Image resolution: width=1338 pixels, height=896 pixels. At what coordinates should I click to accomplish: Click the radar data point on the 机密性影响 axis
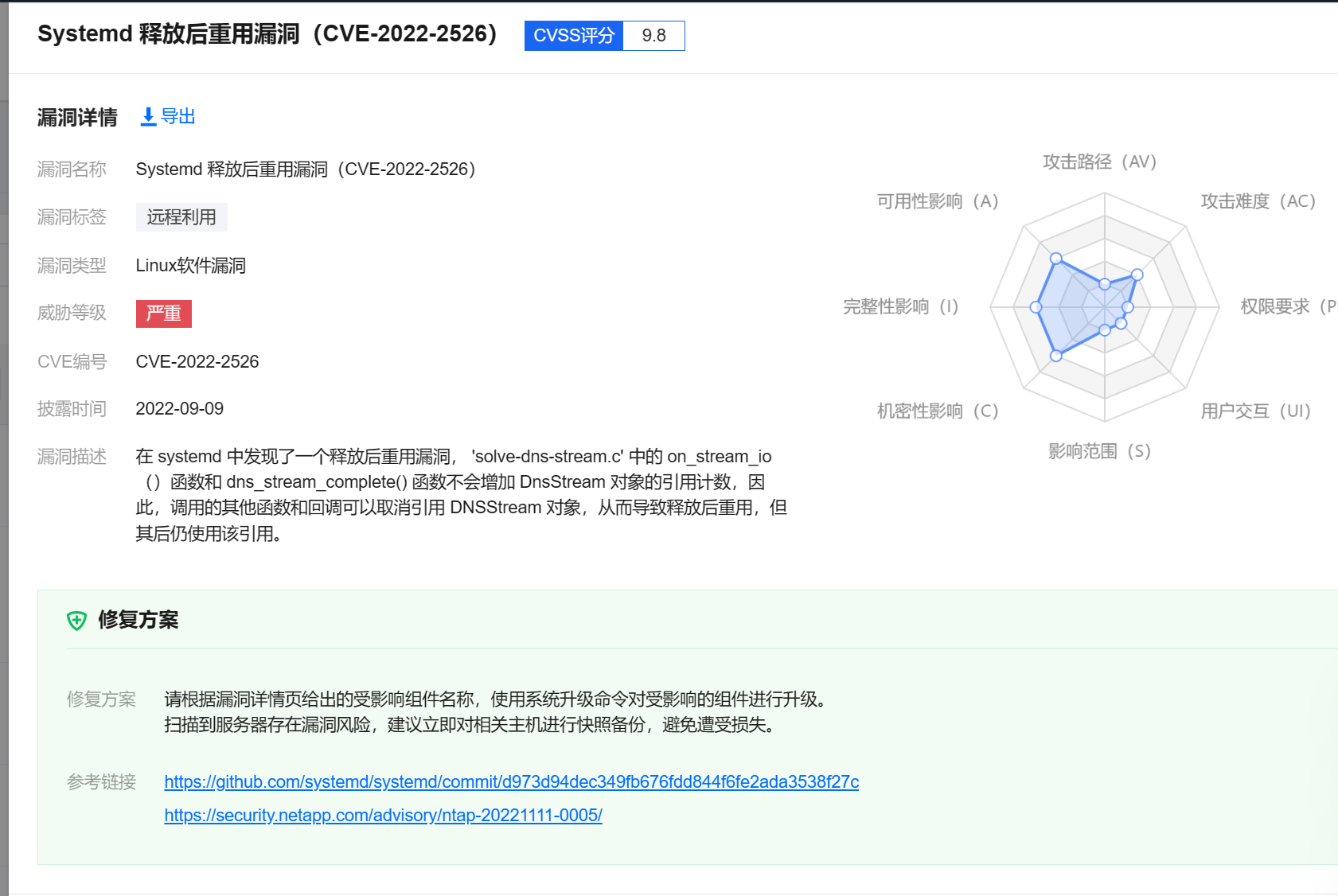pos(1056,356)
